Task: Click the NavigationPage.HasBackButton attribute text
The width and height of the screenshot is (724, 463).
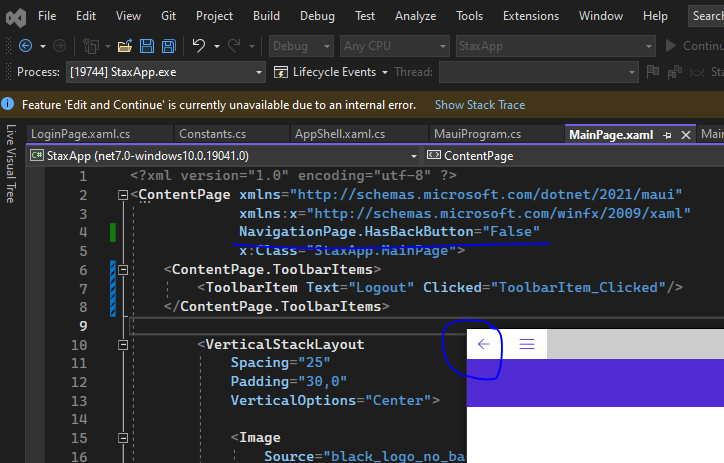Action: (356, 231)
